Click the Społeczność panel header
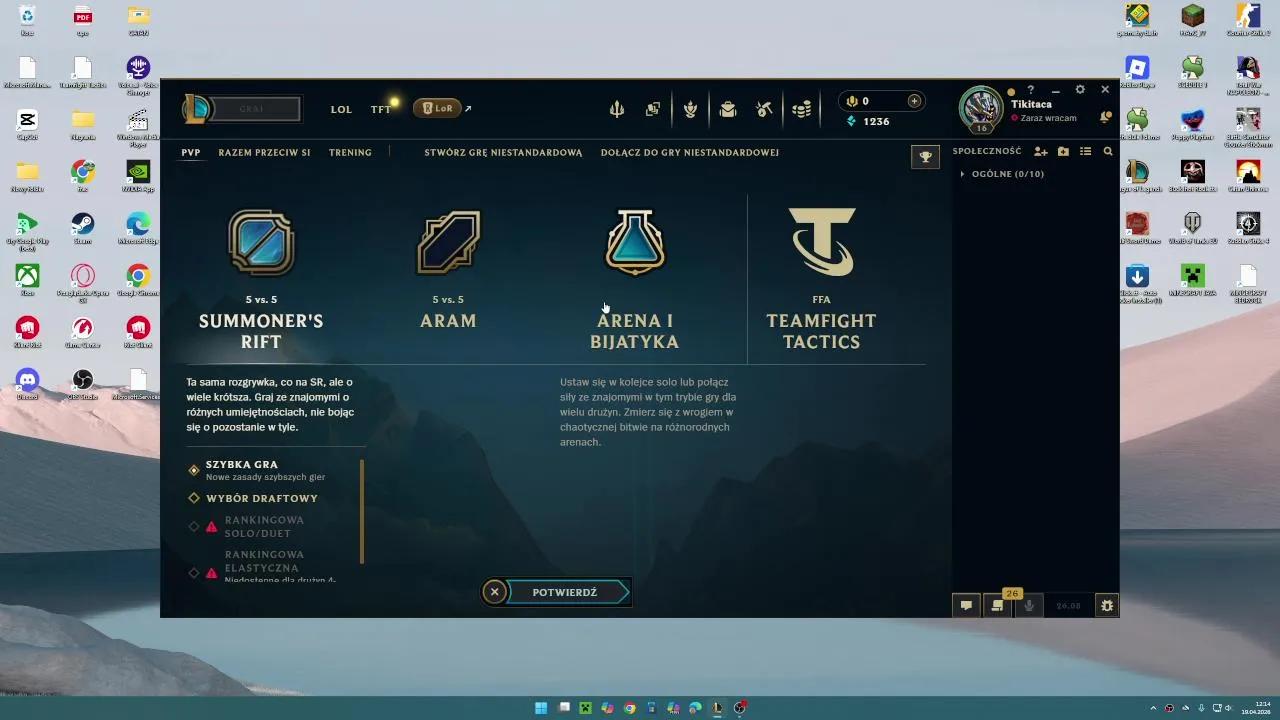 click(x=987, y=151)
